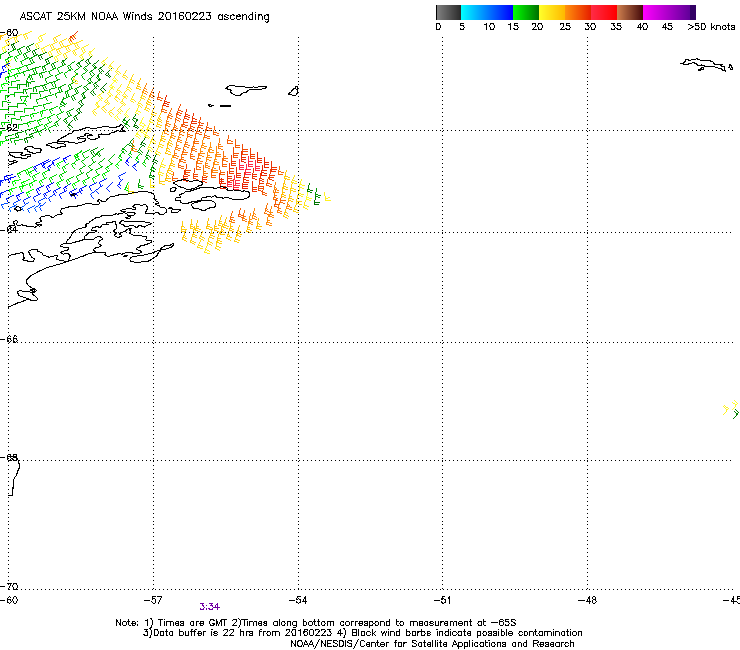The width and height of the screenshot is (740, 650).
Task: Click the gray 0–5 knot segment of the color bar
Action: tap(448, 12)
